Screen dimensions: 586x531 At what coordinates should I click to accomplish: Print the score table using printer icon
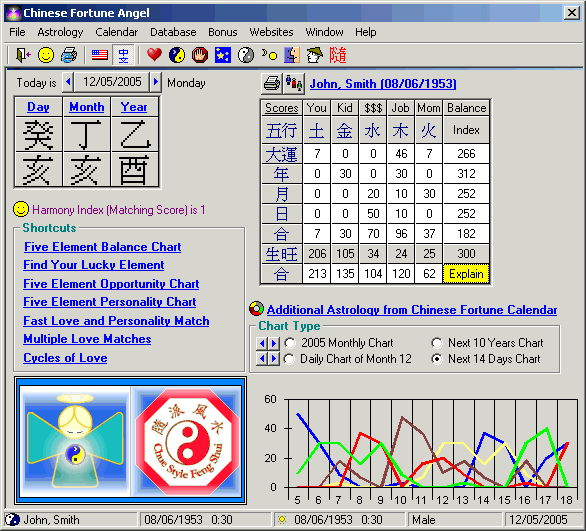[x=272, y=83]
